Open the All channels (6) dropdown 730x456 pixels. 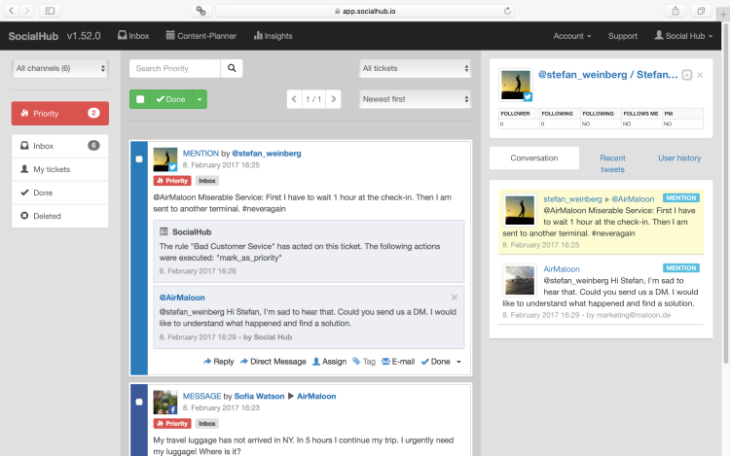tap(60, 68)
